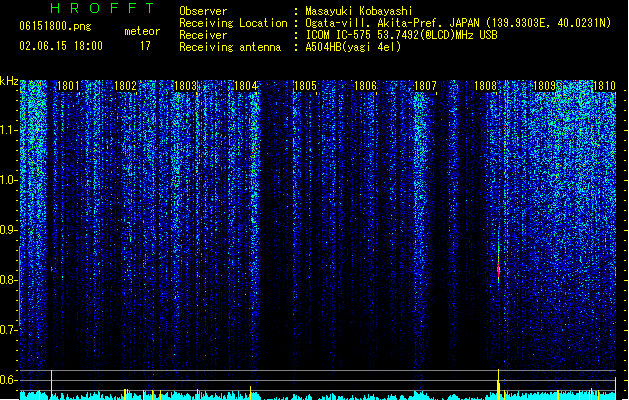The image size is (629, 400).
Task: Click the Receiving antenna label
Action: coord(230,47)
